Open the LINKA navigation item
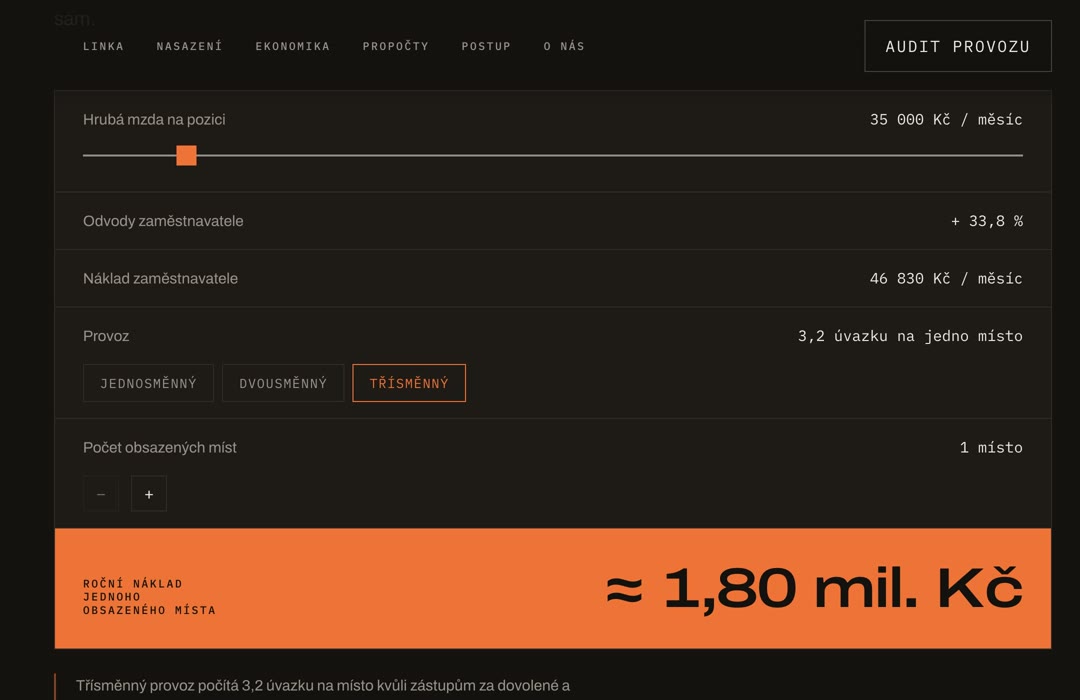 coord(103,46)
